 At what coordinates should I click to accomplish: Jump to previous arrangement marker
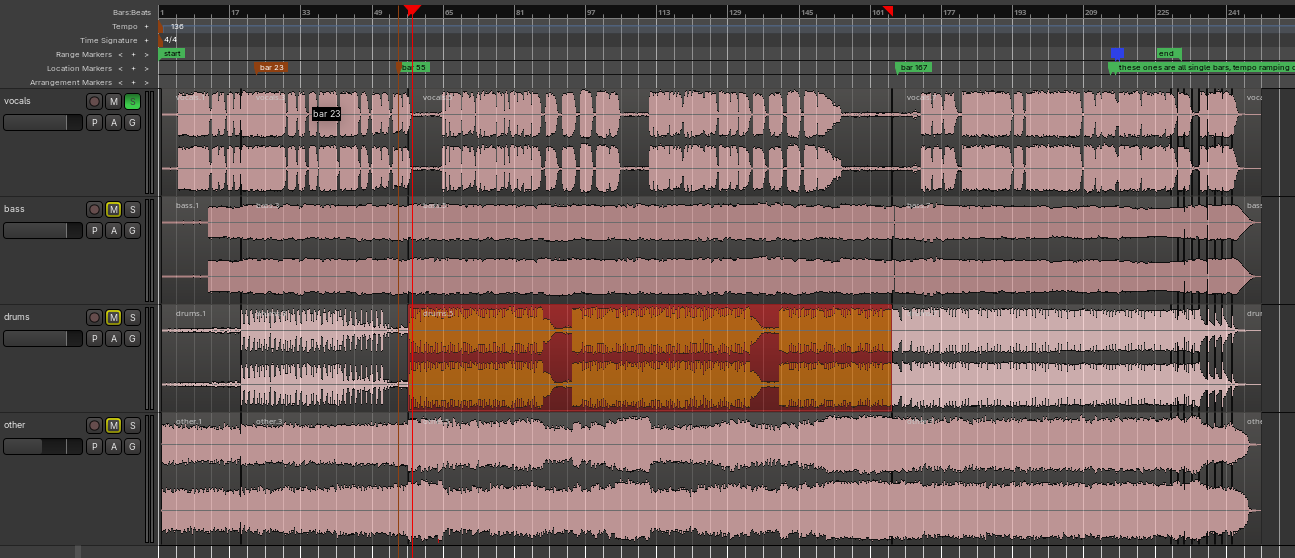[x=120, y=82]
